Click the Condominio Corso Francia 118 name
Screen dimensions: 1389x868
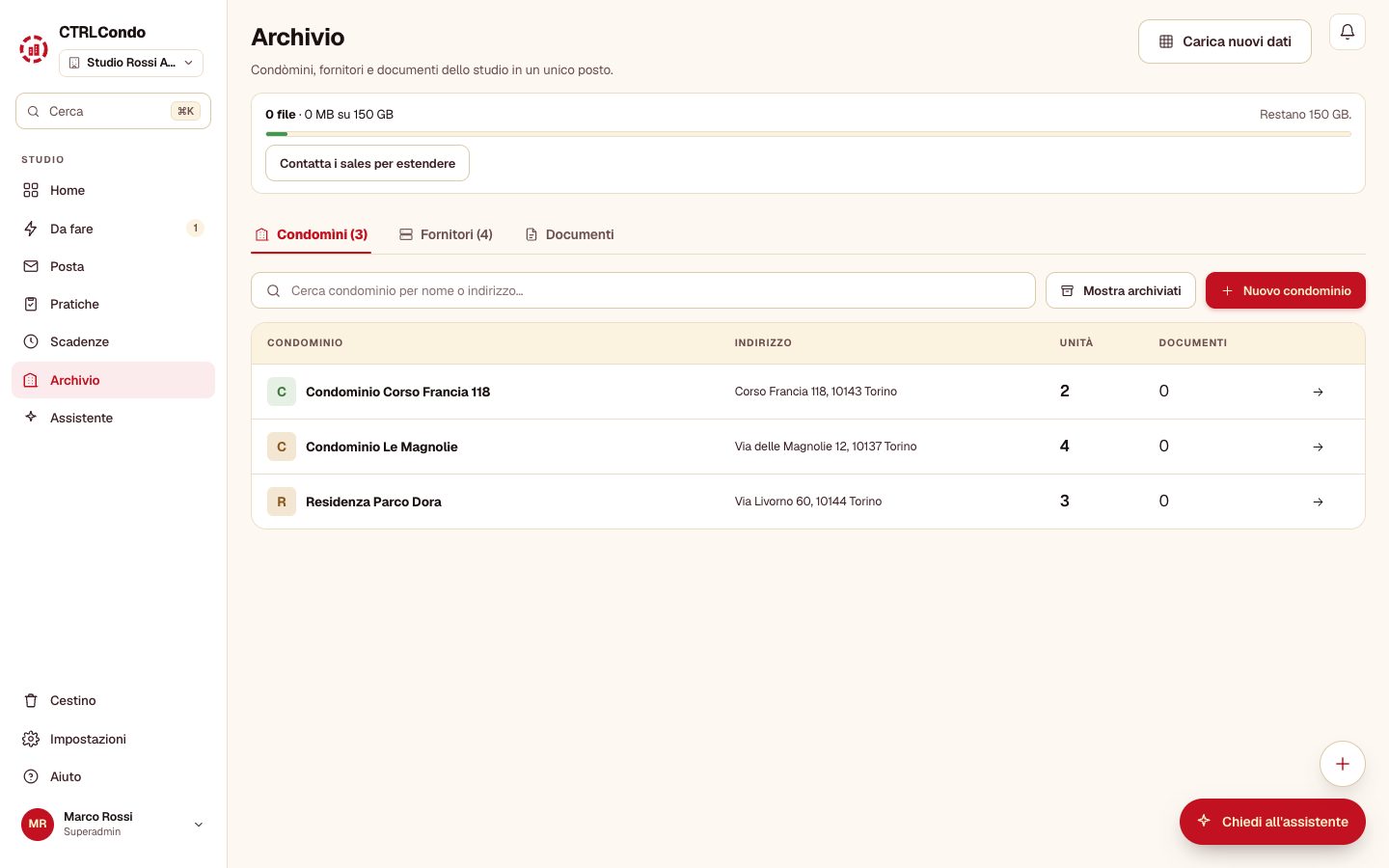click(x=397, y=392)
